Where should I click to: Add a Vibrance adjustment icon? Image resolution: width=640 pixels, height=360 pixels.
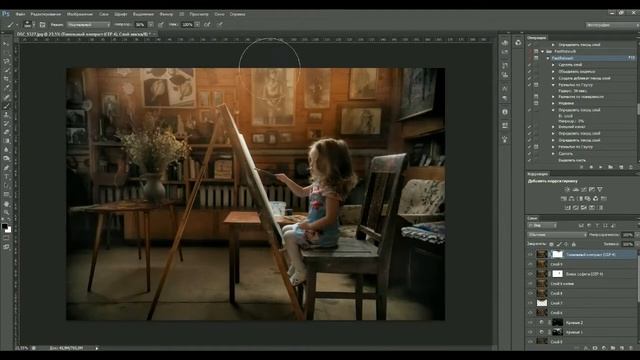click(x=600, y=189)
